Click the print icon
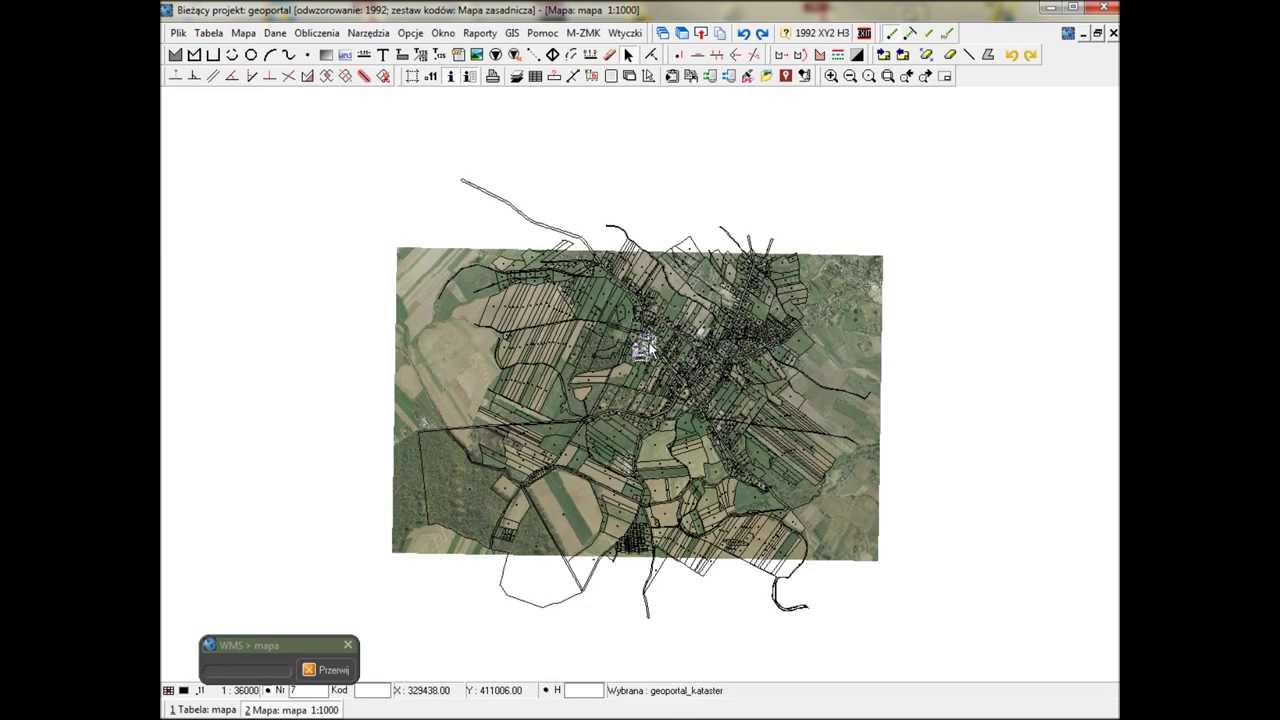The height and width of the screenshot is (720, 1280). tap(492, 76)
